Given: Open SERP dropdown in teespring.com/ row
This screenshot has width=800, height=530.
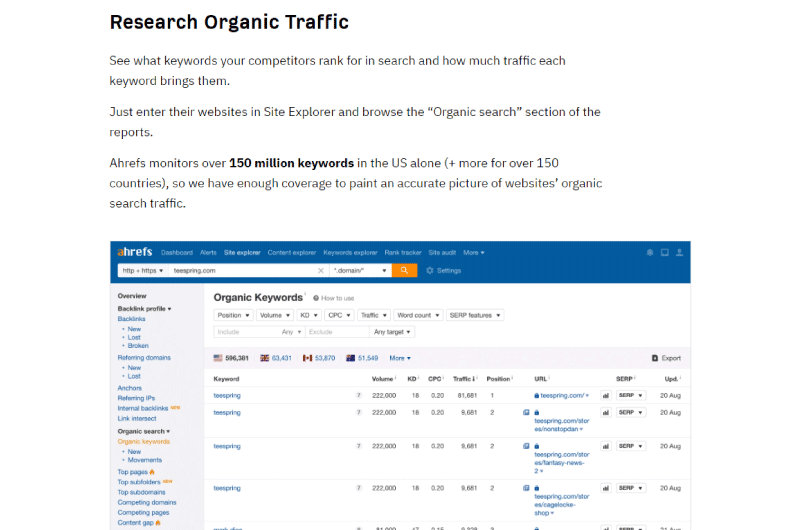Looking at the screenshot, I should pos(631,395).
